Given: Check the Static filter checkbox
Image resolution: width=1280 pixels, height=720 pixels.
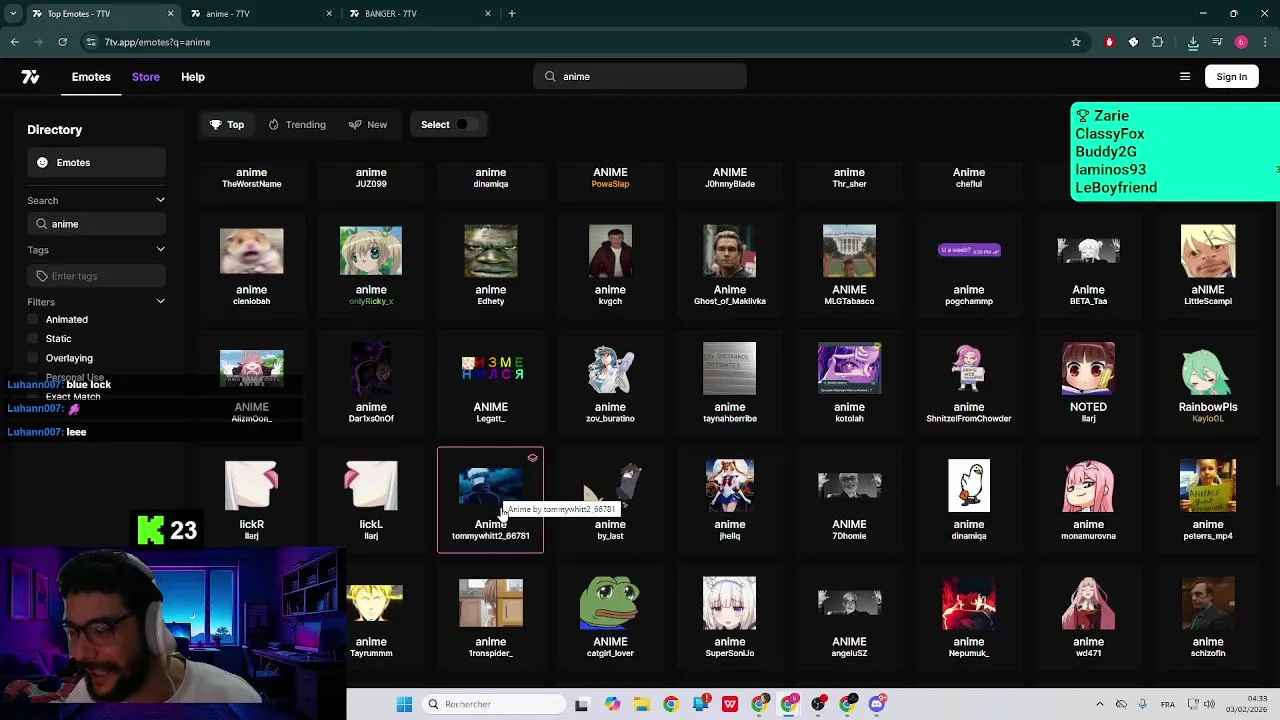Looking at the screenshot, I should [33, 339].
